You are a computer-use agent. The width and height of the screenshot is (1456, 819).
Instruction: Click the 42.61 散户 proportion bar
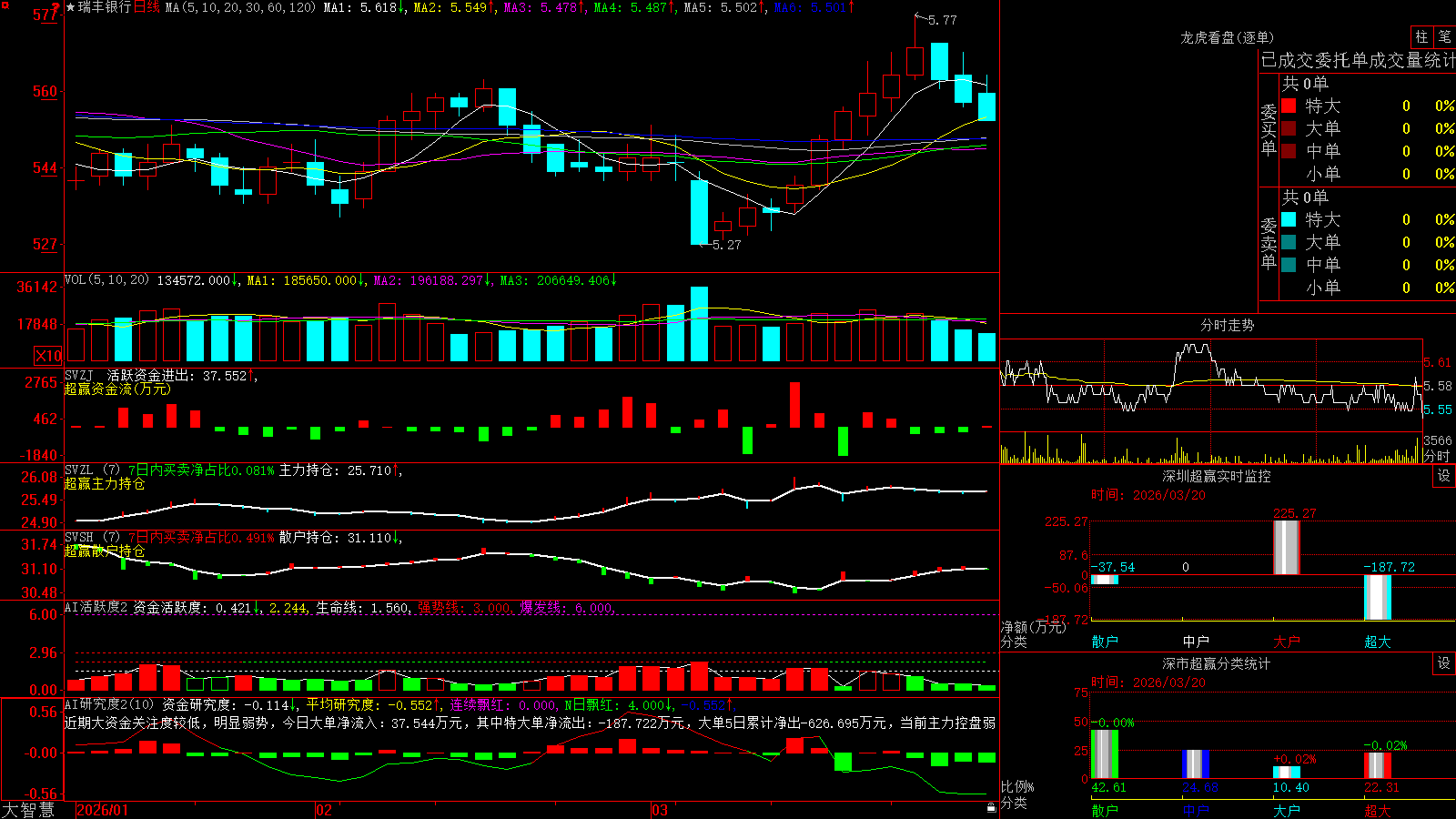pos(1105,753)
